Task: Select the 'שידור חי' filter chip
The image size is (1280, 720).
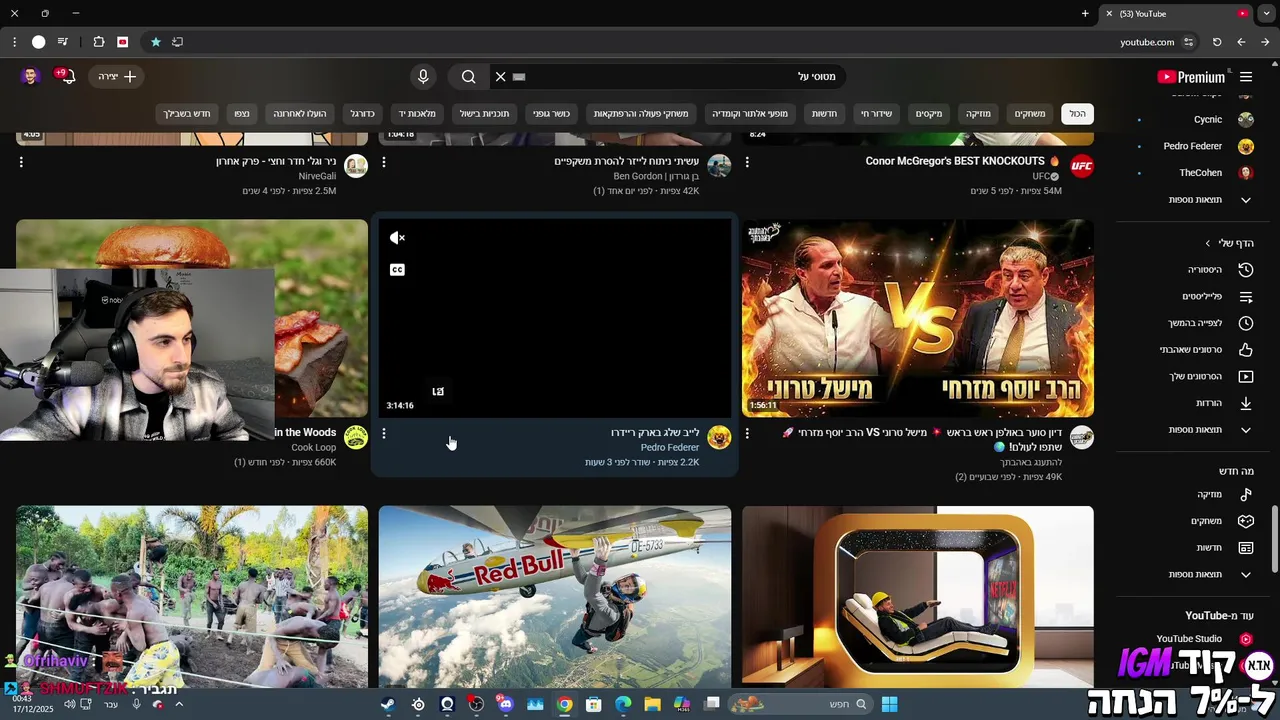Action: 876,114
